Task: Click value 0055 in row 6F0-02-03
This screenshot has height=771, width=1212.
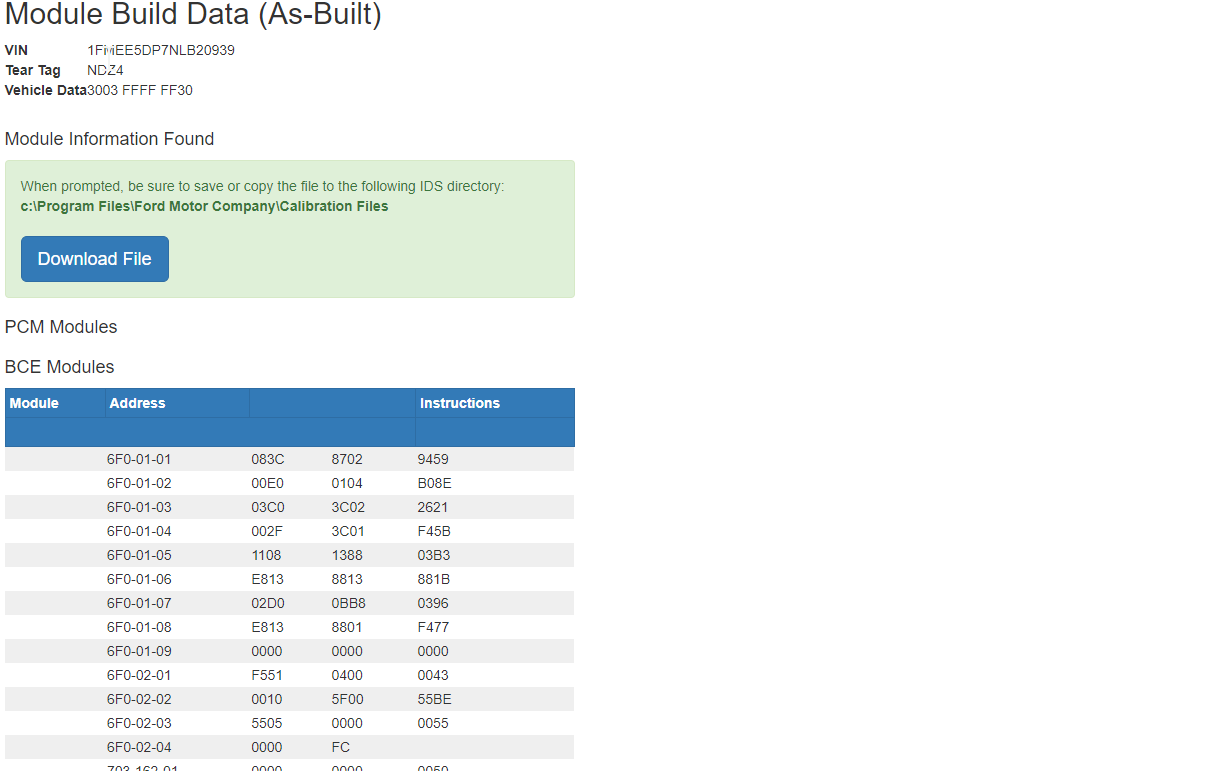Action: coord(433,723)
